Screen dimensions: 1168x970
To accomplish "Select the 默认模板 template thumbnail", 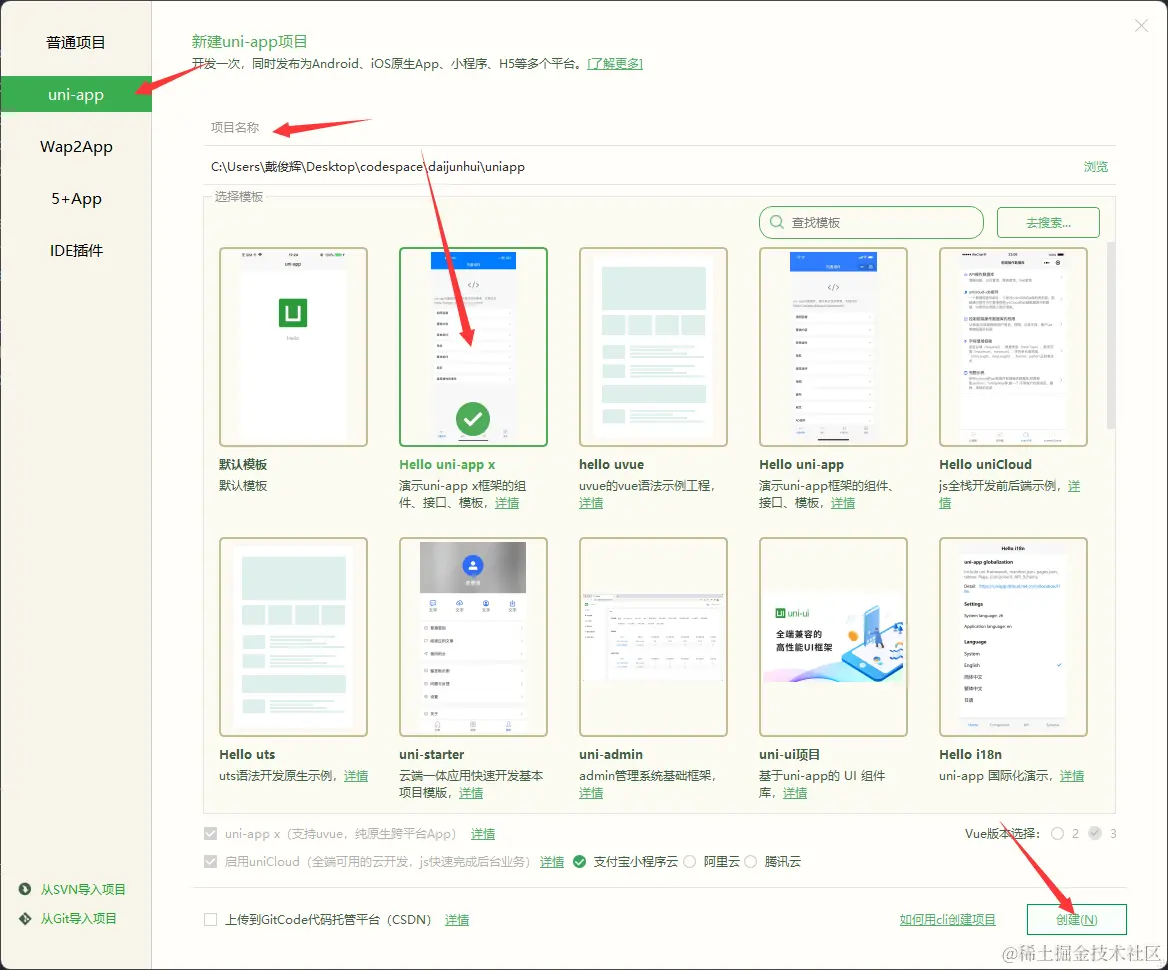I will [293, 347].
